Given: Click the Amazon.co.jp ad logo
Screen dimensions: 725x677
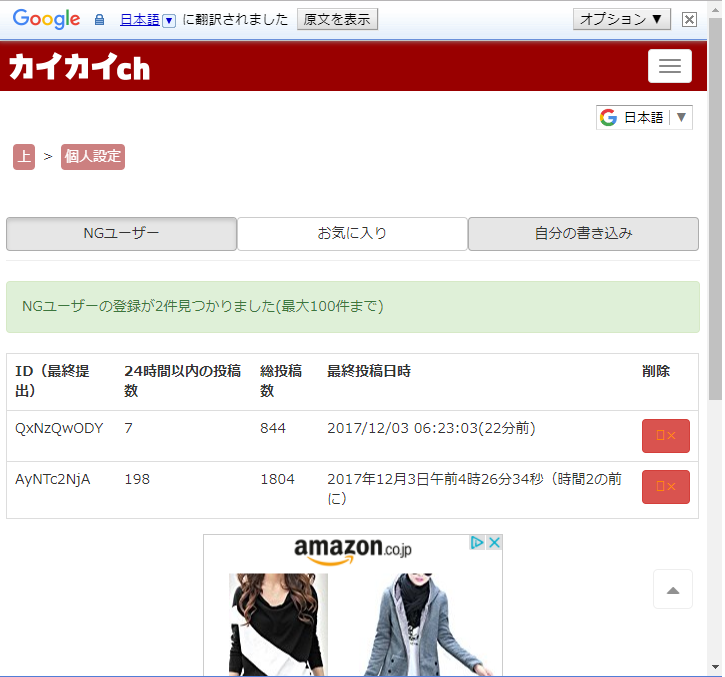Looking at the screenshot, I should point(352,550).
